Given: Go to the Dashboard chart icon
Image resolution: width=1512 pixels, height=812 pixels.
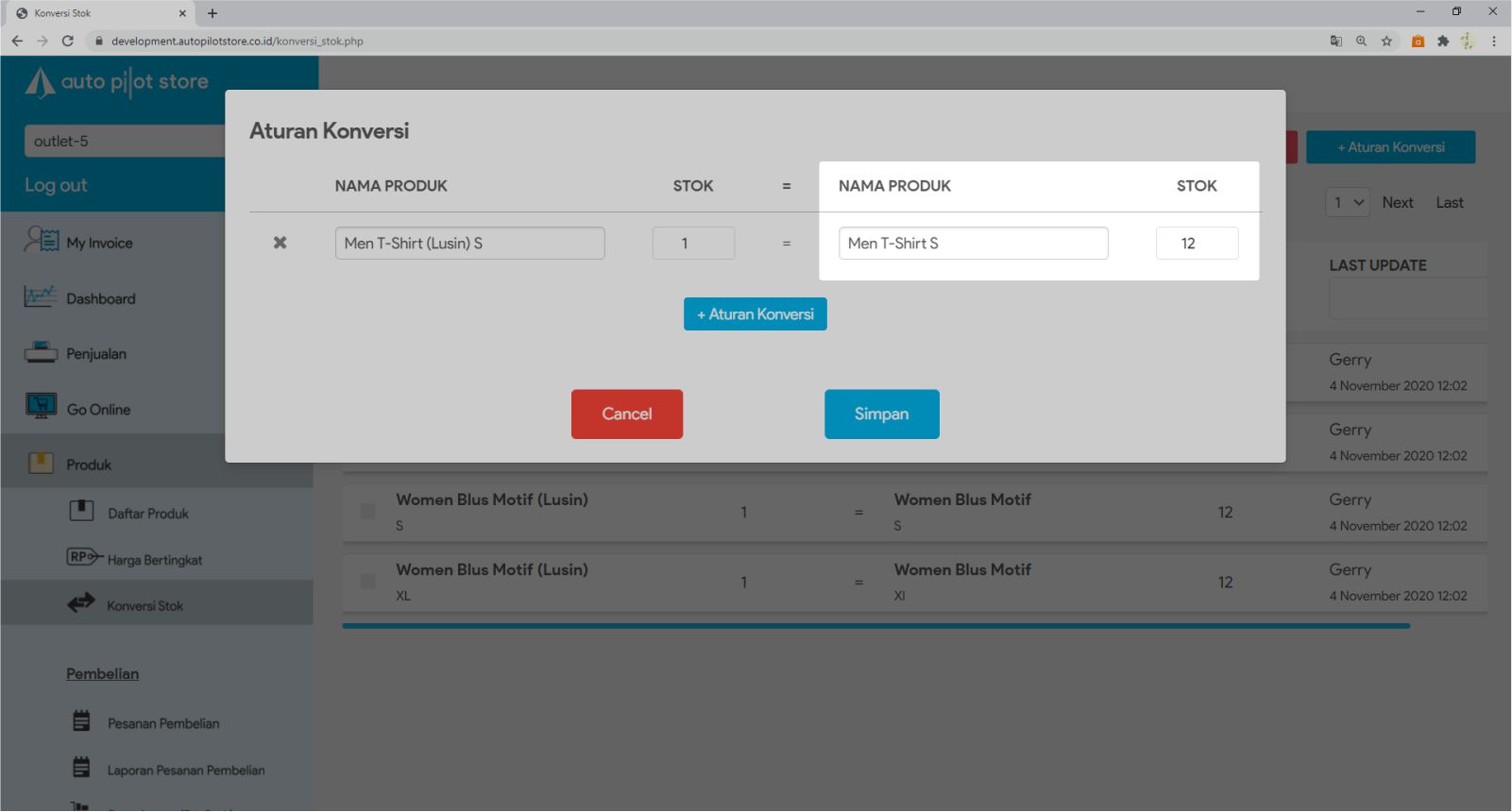Looking at the screenshot, I should (x=40, y=297).
